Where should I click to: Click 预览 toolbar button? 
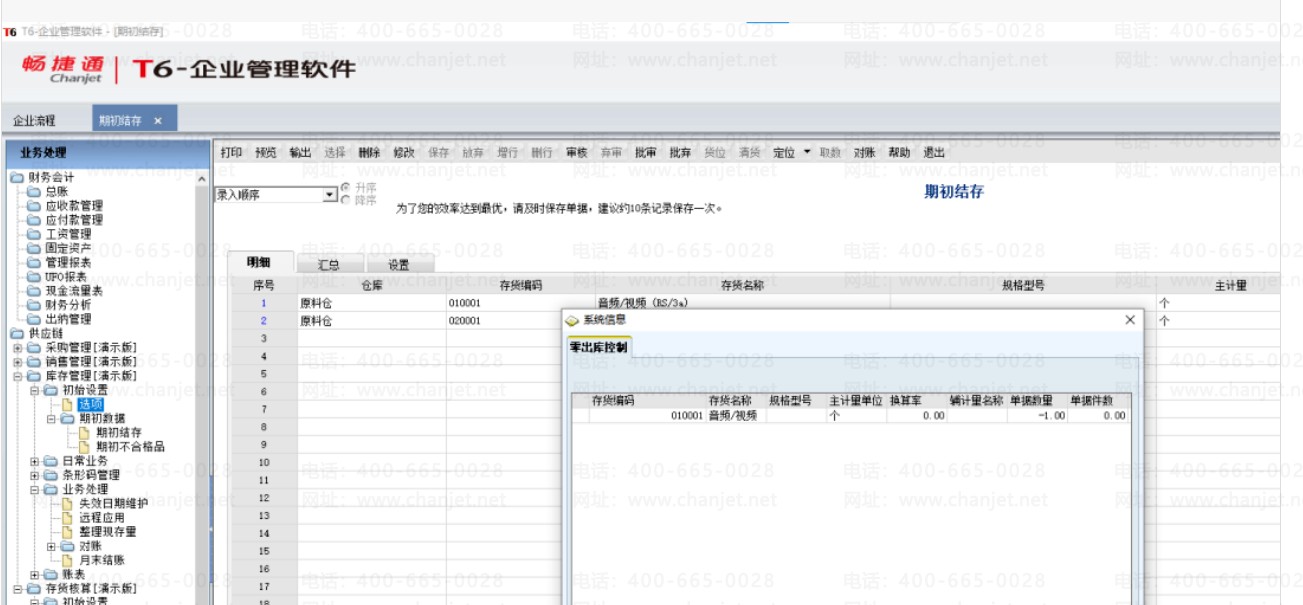coord(266,153)
